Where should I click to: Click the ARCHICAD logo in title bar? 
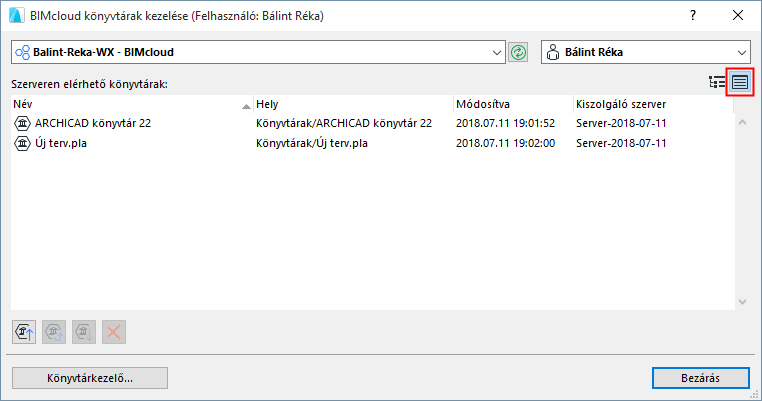(17, 16)
